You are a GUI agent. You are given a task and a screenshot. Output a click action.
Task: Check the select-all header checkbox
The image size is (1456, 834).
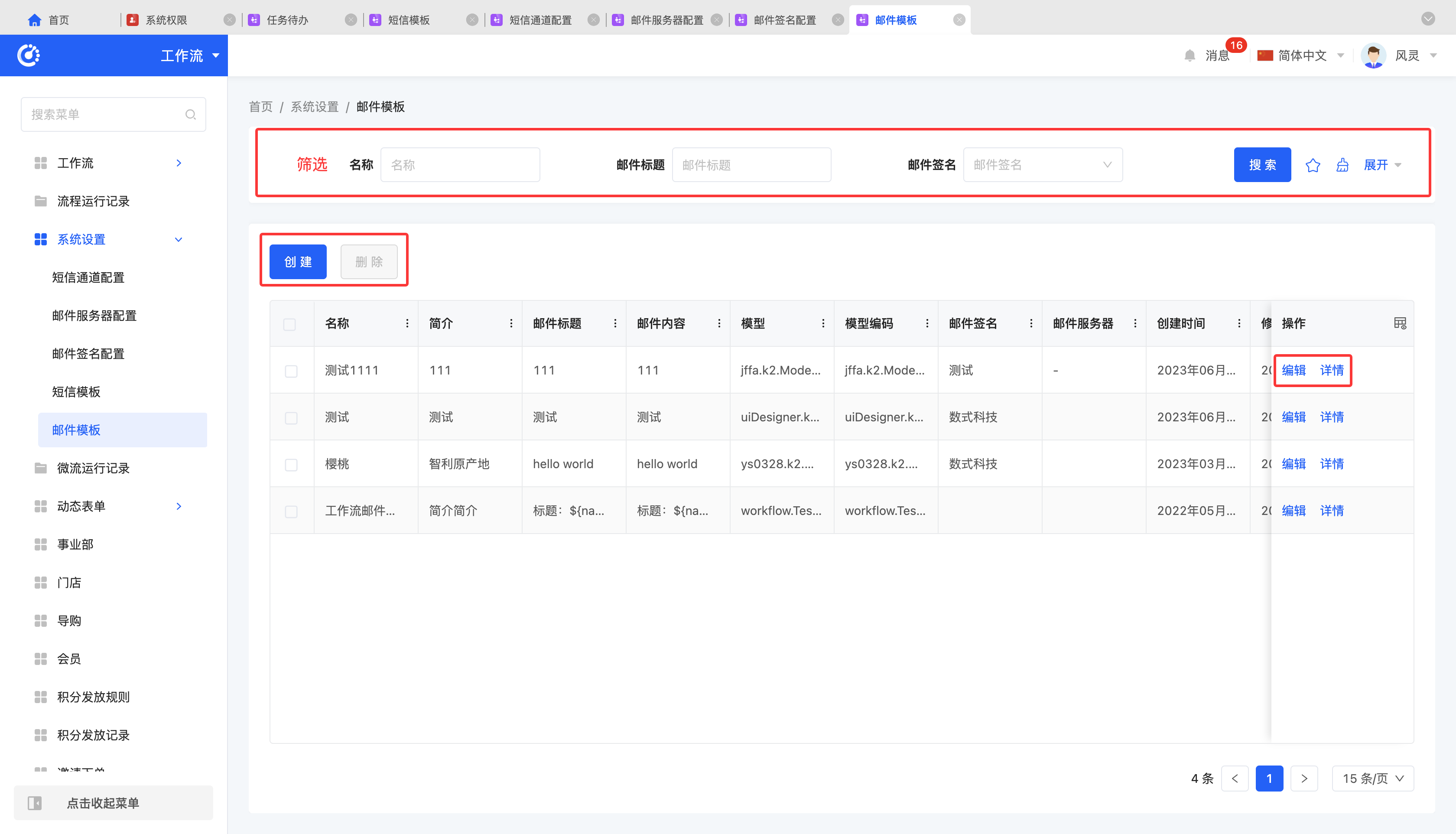[290, 324]
